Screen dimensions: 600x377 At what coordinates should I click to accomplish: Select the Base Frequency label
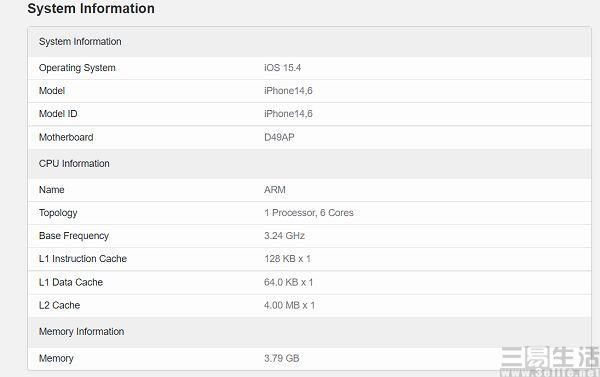pyautogui.click(x=74, y=236)
